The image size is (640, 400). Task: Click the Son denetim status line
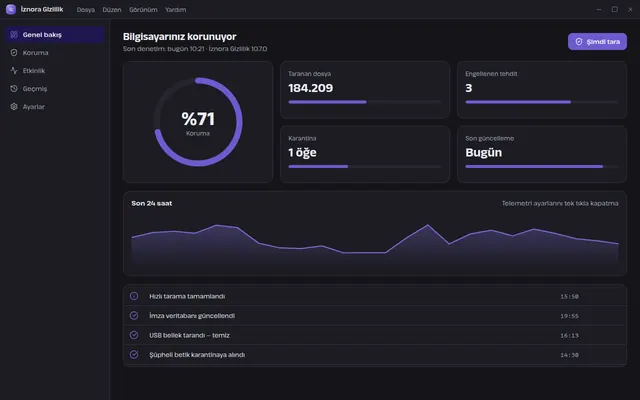(x=195, y=49)
